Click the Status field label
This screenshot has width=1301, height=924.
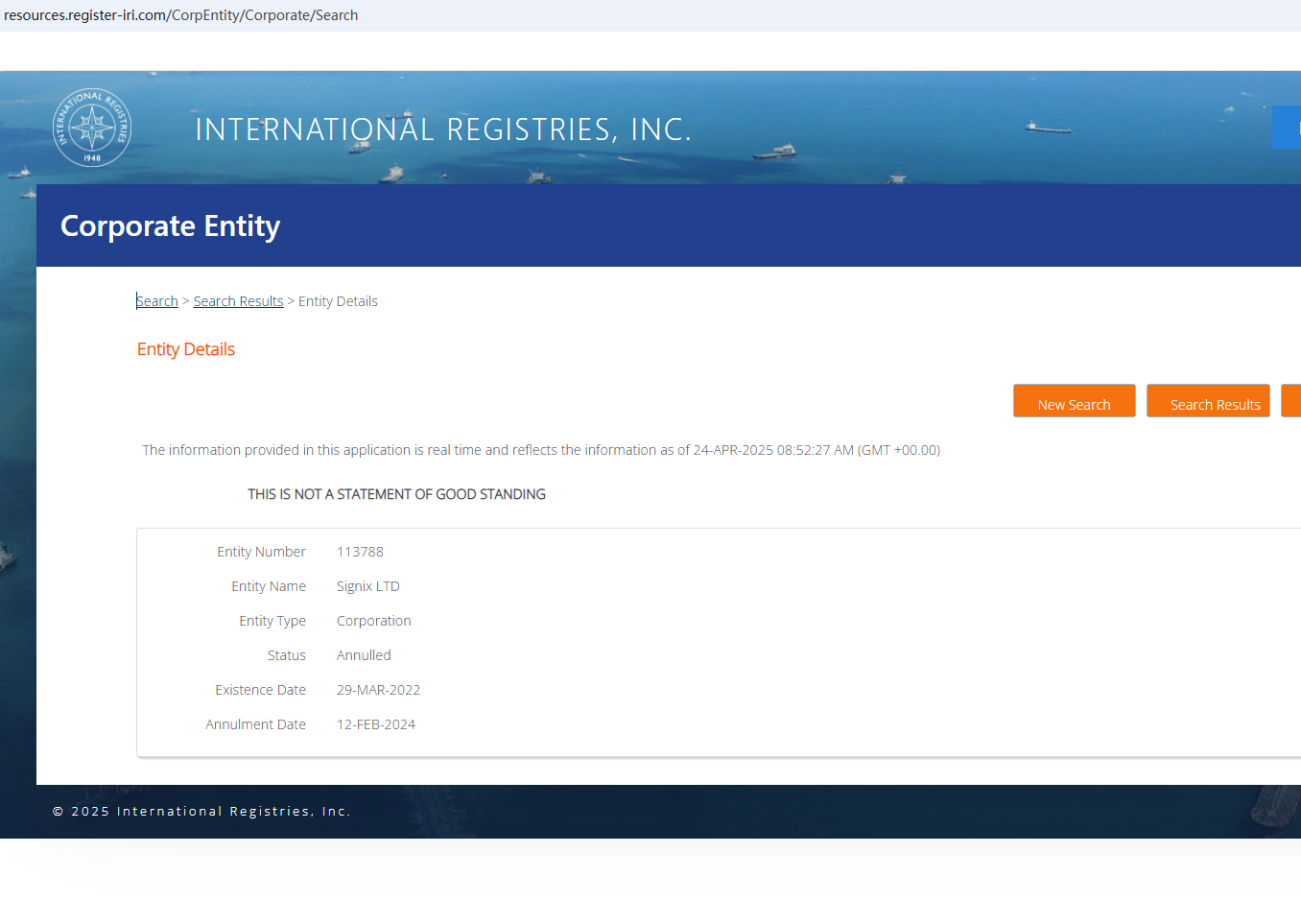(x=287, y=655)
